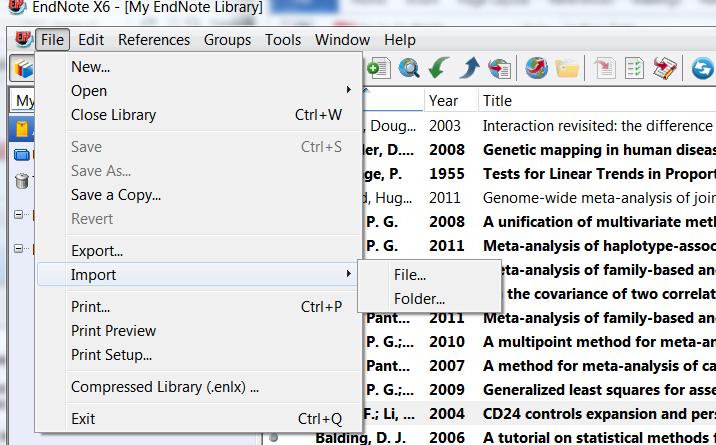The image size is (716, 445).
Task: Collapse the second group set in sidebar
Action: pos(18,249)
